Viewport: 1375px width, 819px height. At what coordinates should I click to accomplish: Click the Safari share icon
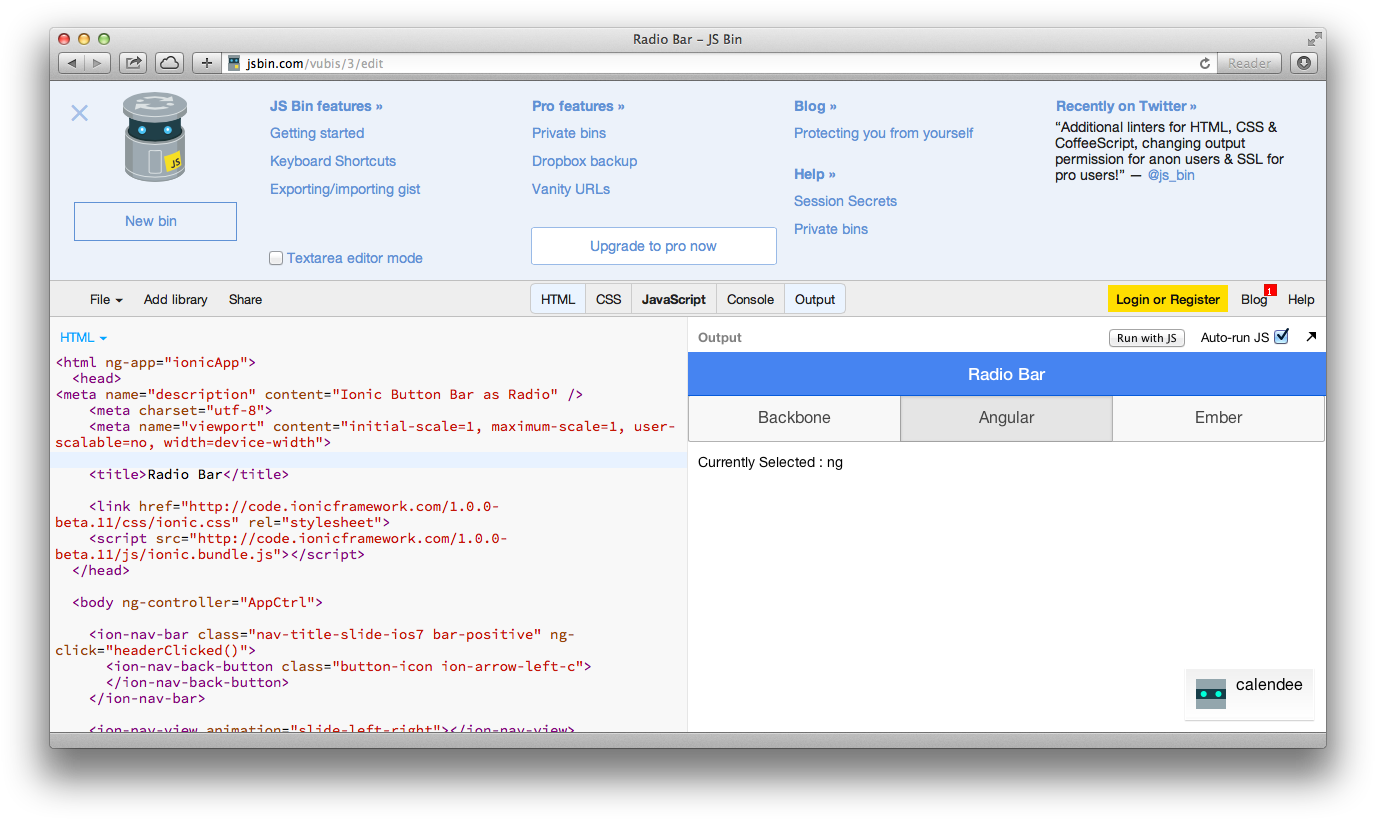pos(133,63)
